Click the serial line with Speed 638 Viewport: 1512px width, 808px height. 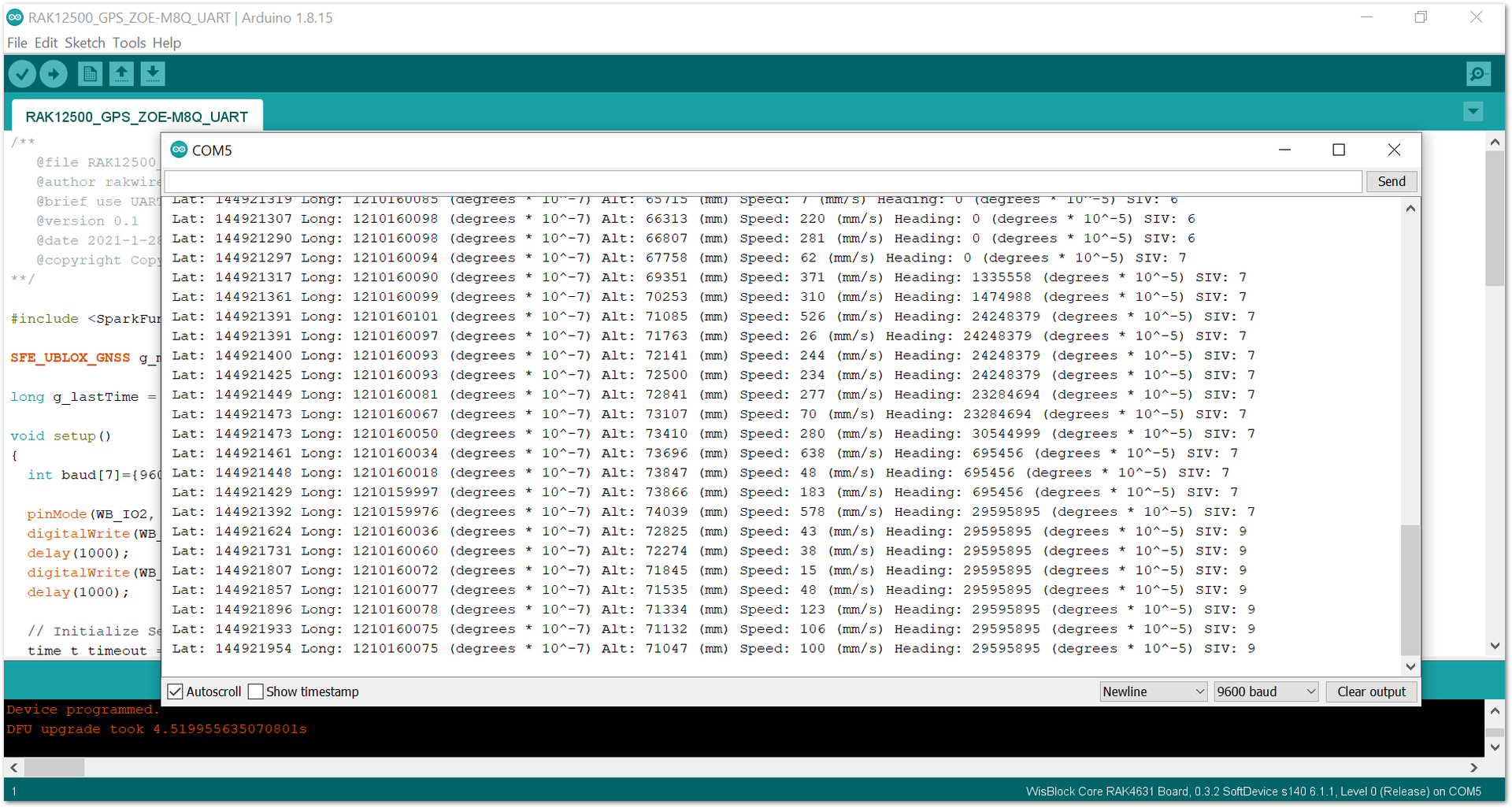tap(705, 453)
